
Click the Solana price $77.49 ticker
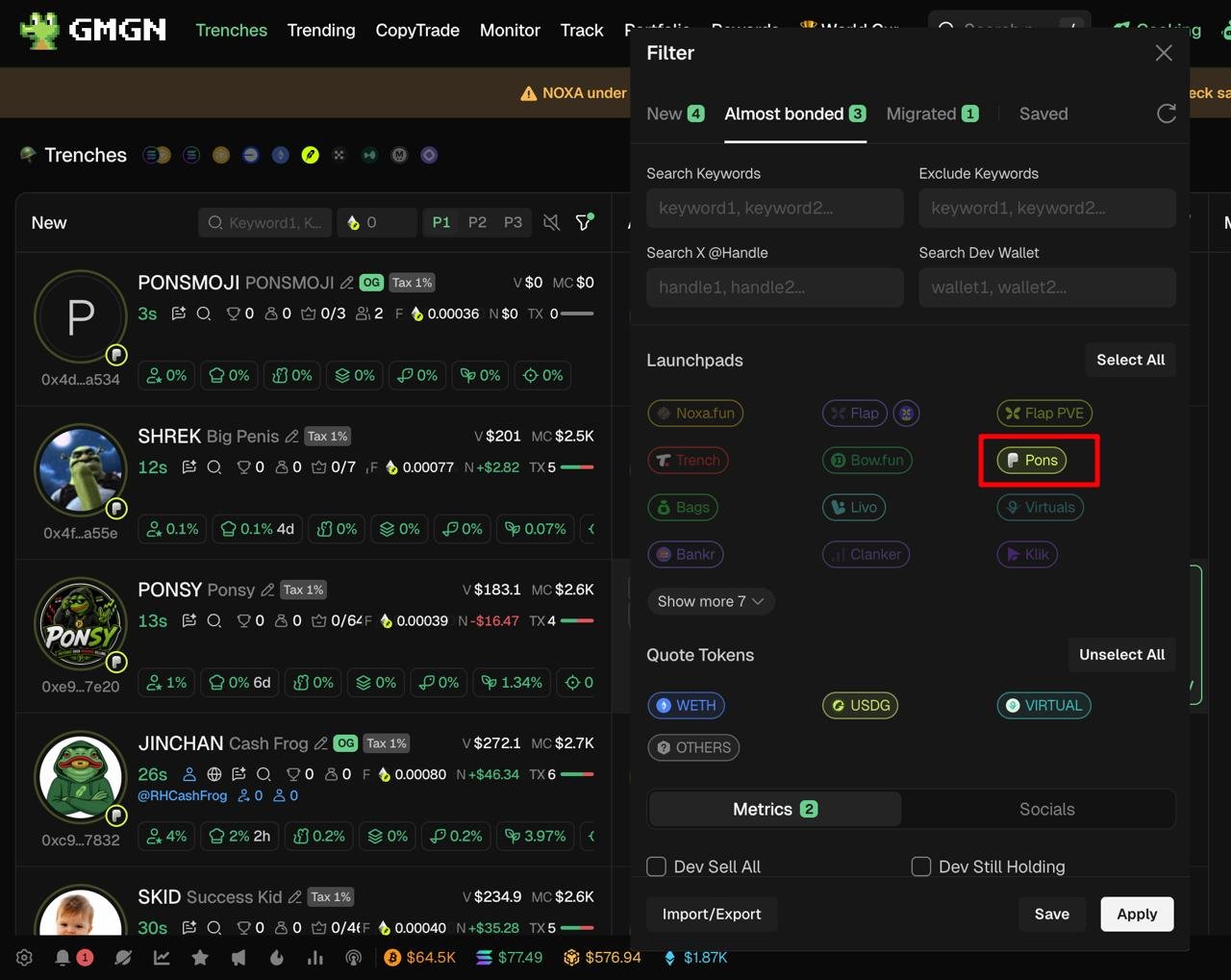(x=510, y=958)
